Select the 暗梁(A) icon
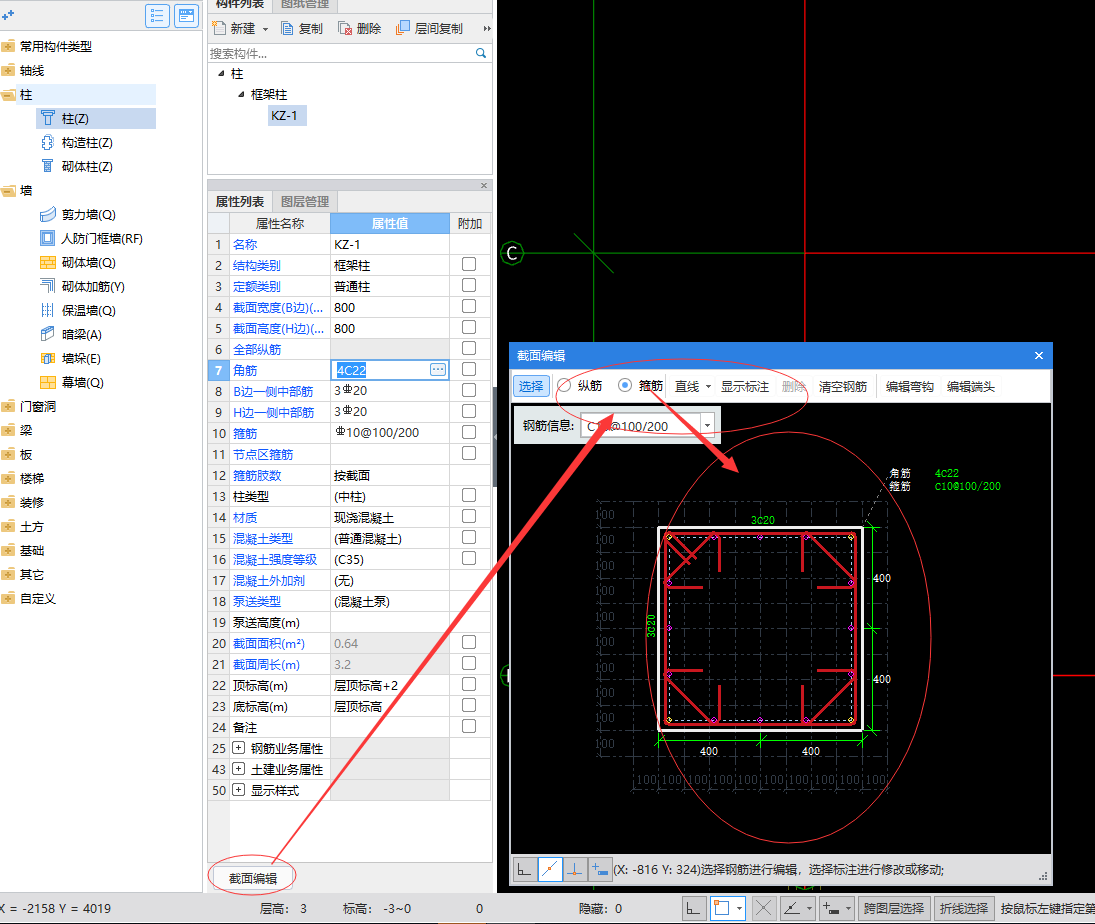Image resolution: width=1095 pixels, height=924 pixels. (47, 334)
